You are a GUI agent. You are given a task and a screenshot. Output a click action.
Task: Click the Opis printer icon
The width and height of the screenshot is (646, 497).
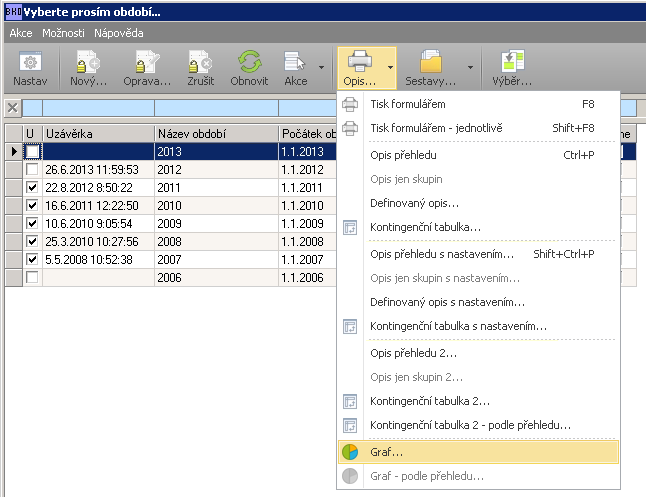[360, 61]
